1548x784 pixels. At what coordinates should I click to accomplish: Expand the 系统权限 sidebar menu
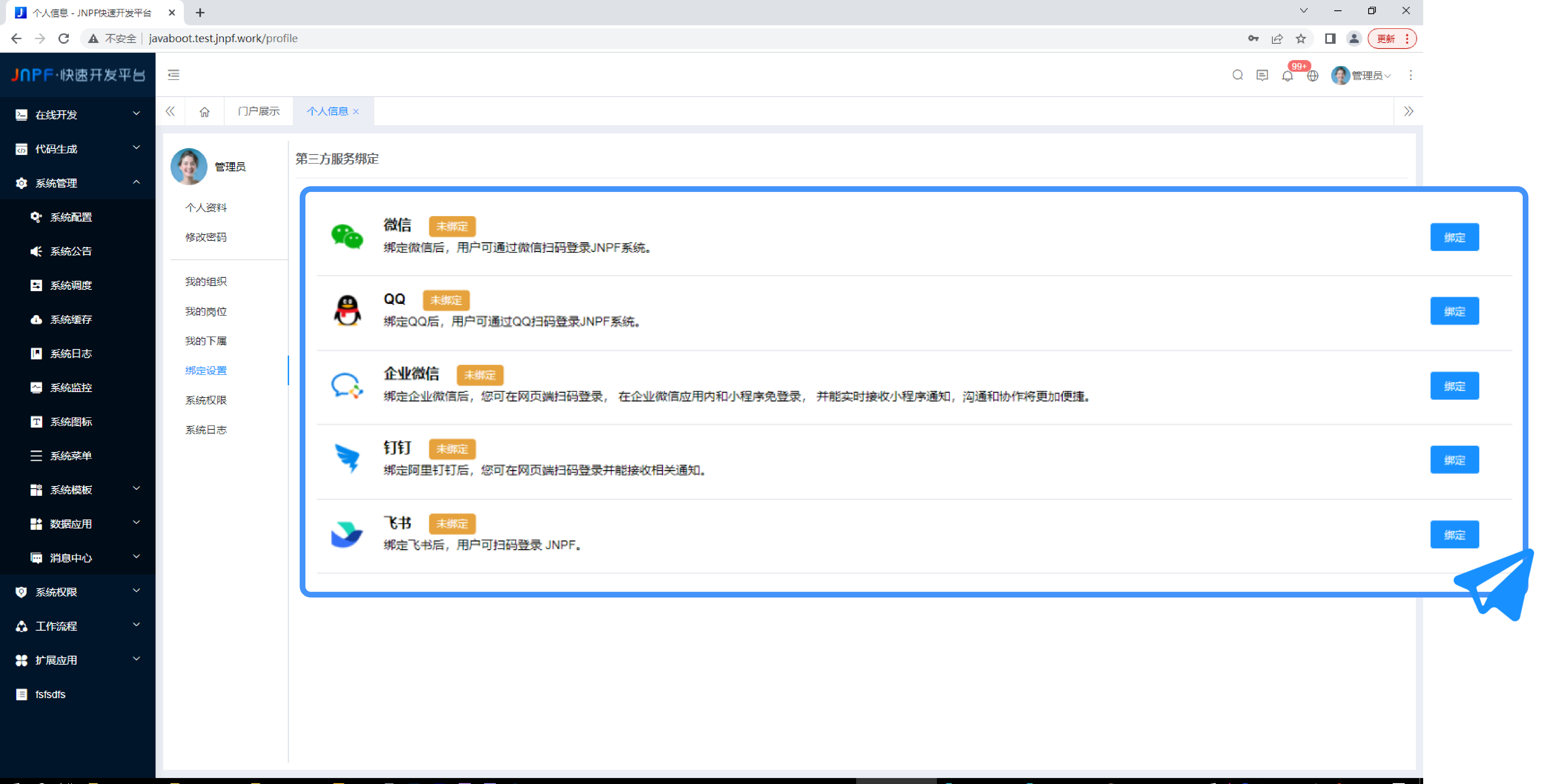[x=78, y=592]
